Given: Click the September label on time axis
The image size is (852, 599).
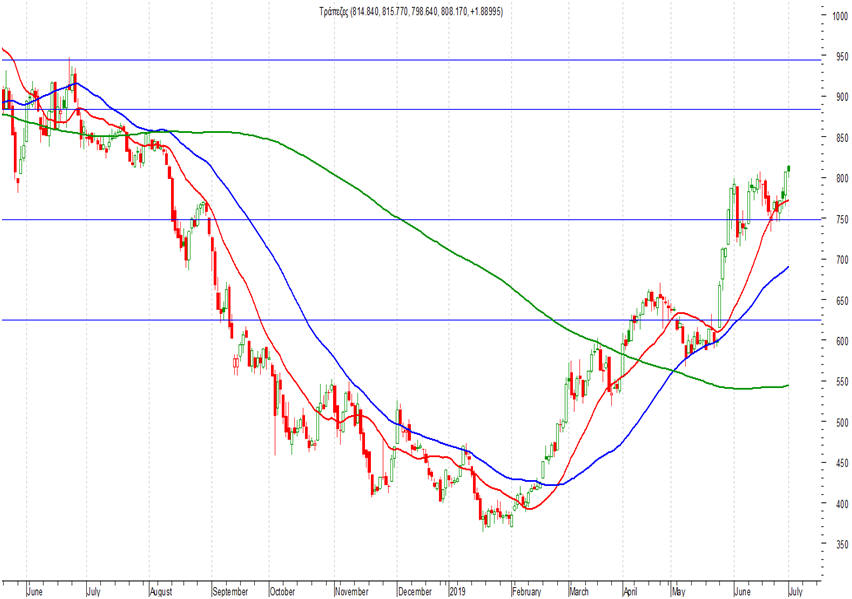Looking at the screenshot, I should point(230,591).
